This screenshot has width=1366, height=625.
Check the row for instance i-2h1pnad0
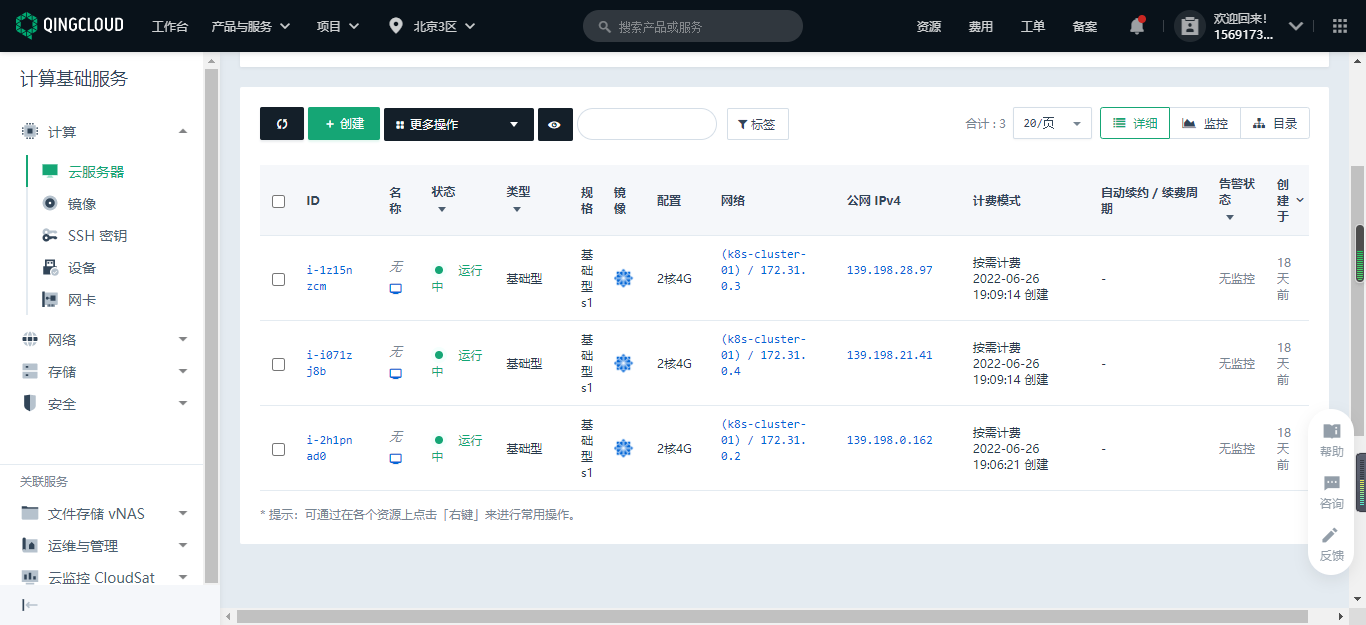(278, 449)
